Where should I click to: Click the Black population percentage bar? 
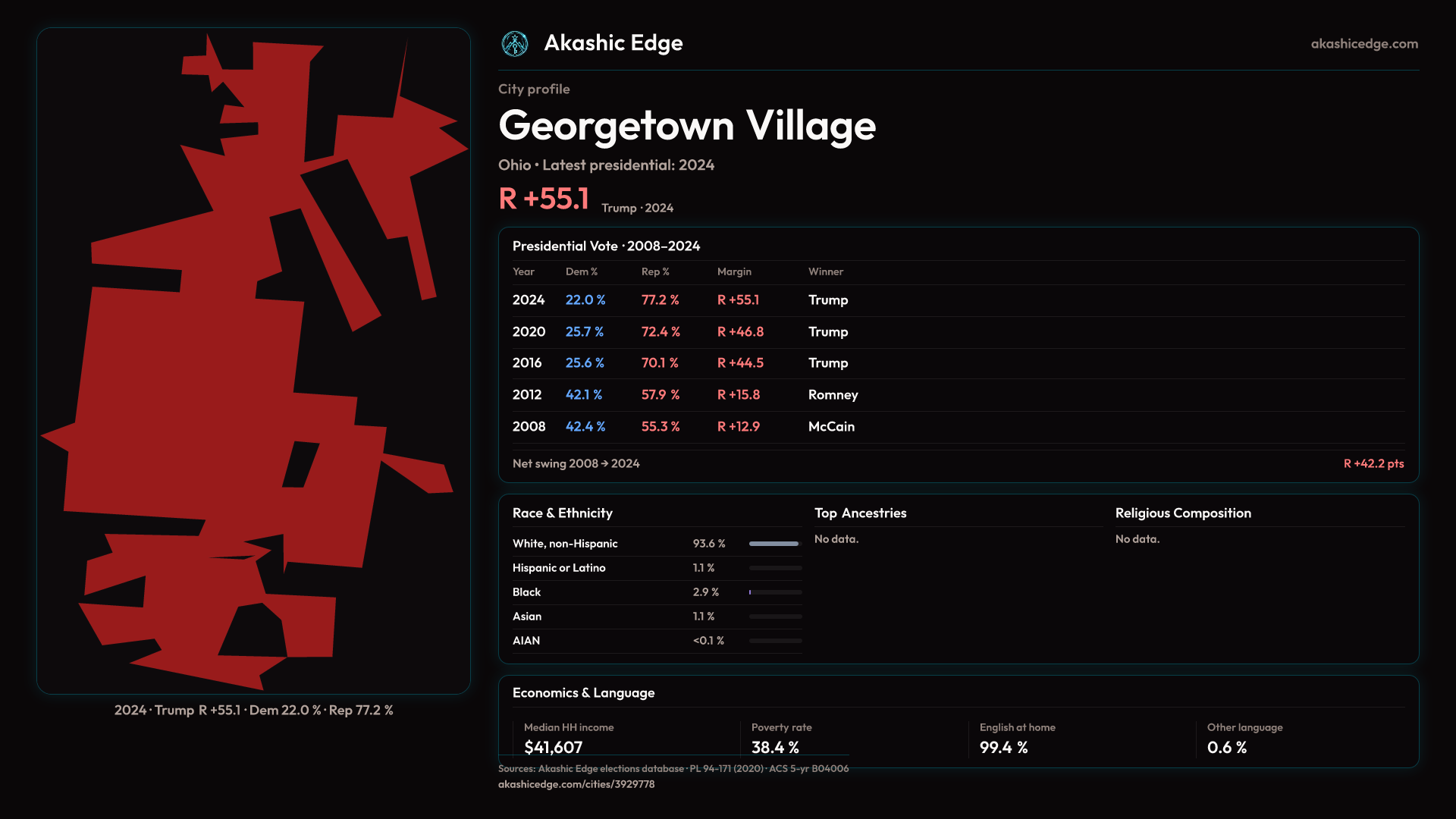(x=775, y=592)
